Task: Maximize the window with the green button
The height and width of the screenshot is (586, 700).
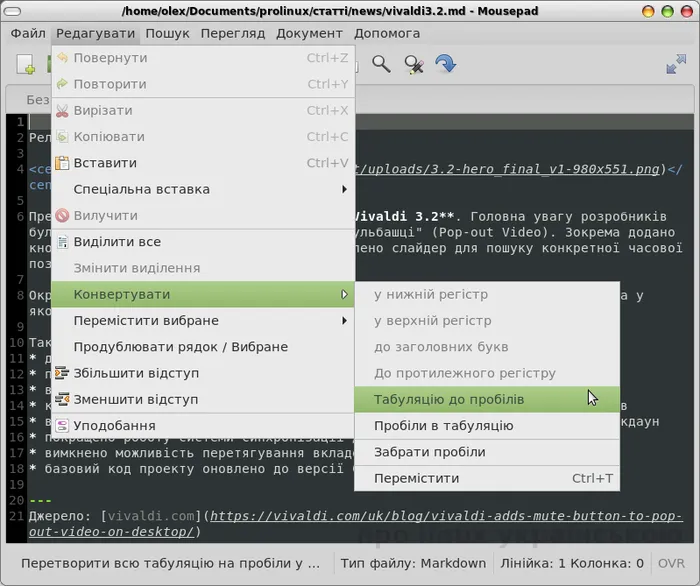Action: pyautogui.click(x=667, y=11)
